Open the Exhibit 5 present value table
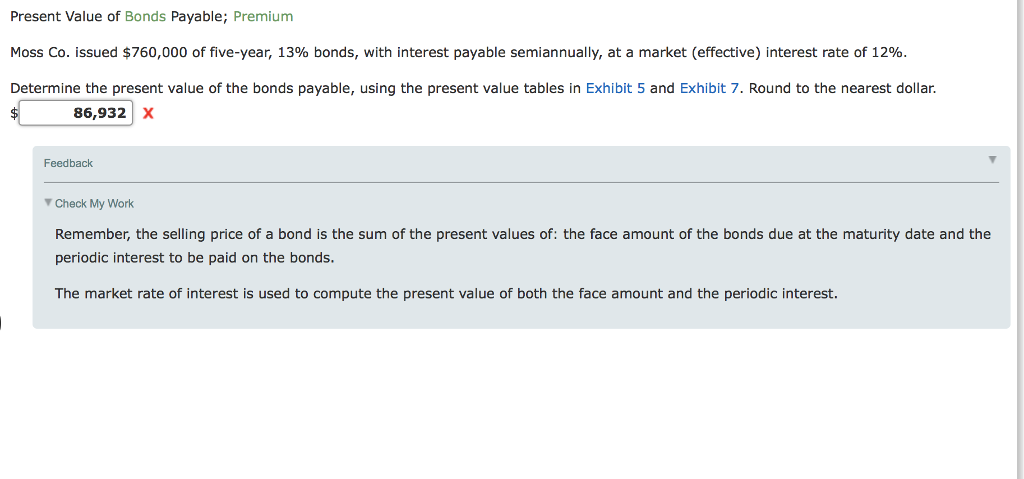Viewport: 1024px width, 479px height. click(615, 88)
